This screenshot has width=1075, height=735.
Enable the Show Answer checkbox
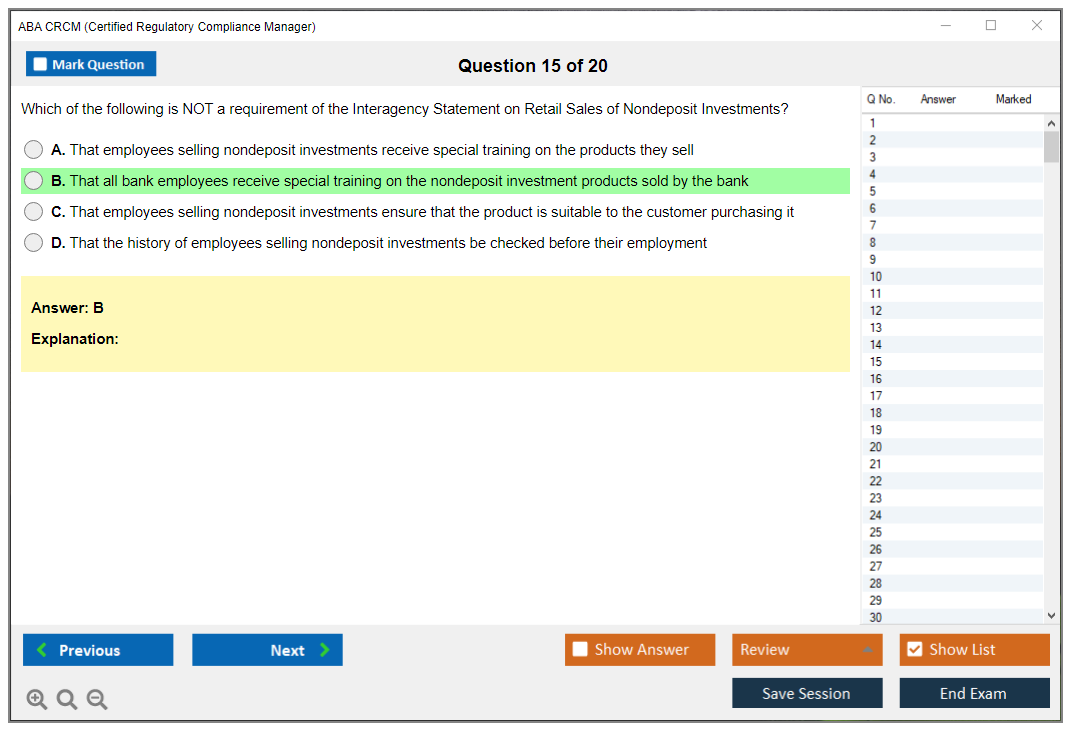coord(581,650)
